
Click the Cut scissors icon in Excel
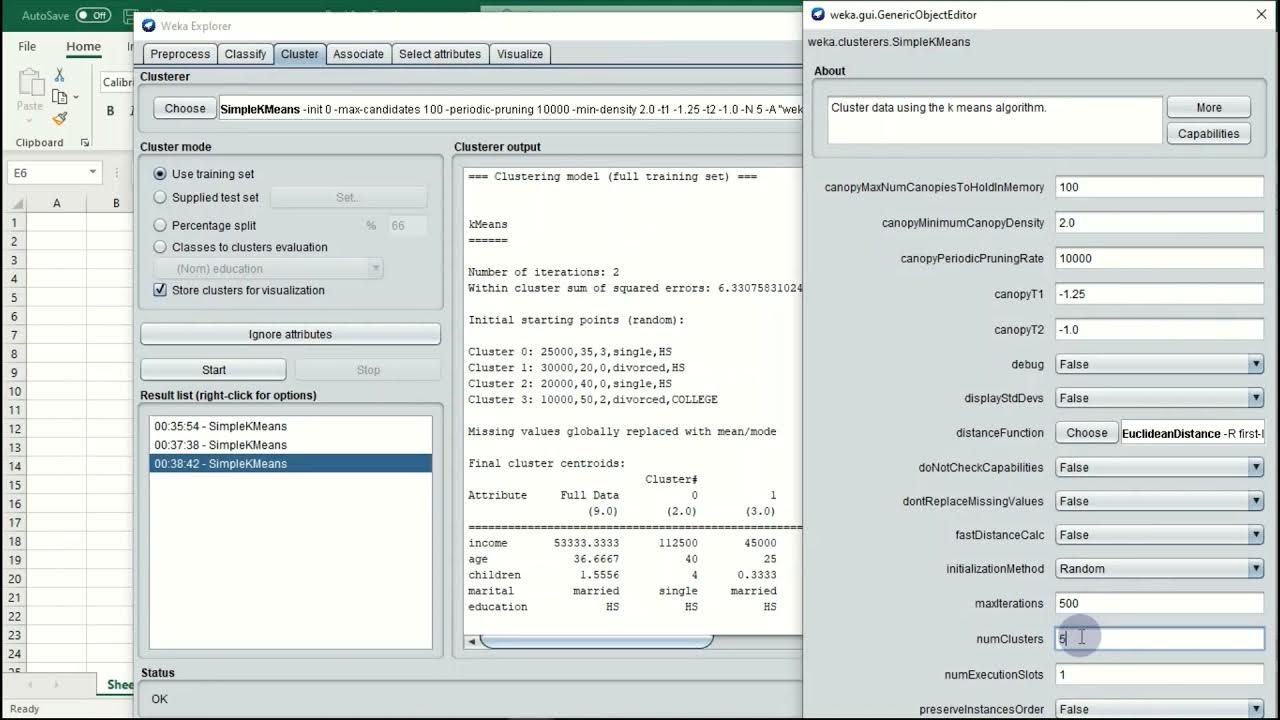59,75
